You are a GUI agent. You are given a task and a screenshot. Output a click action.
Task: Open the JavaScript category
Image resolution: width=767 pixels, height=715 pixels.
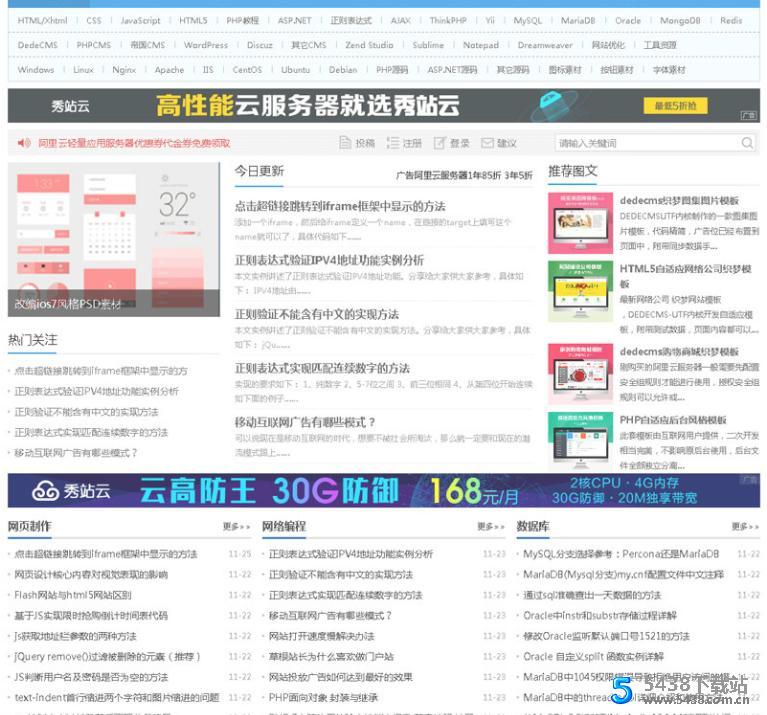click(x=140, y=21)
